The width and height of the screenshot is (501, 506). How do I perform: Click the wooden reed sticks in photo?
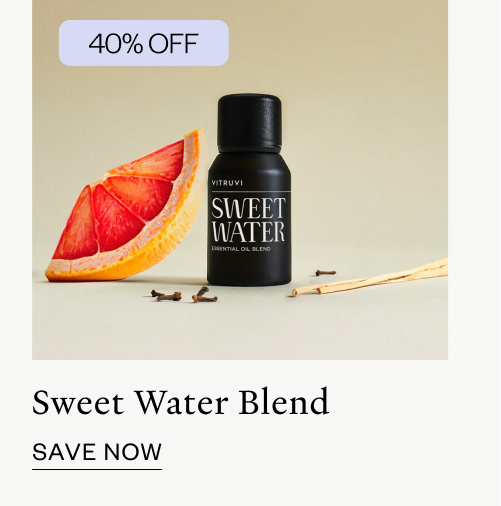click(x=370, y=278)
